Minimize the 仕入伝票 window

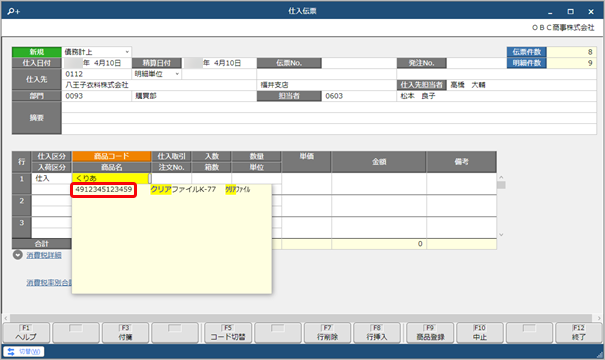[550, 12]
